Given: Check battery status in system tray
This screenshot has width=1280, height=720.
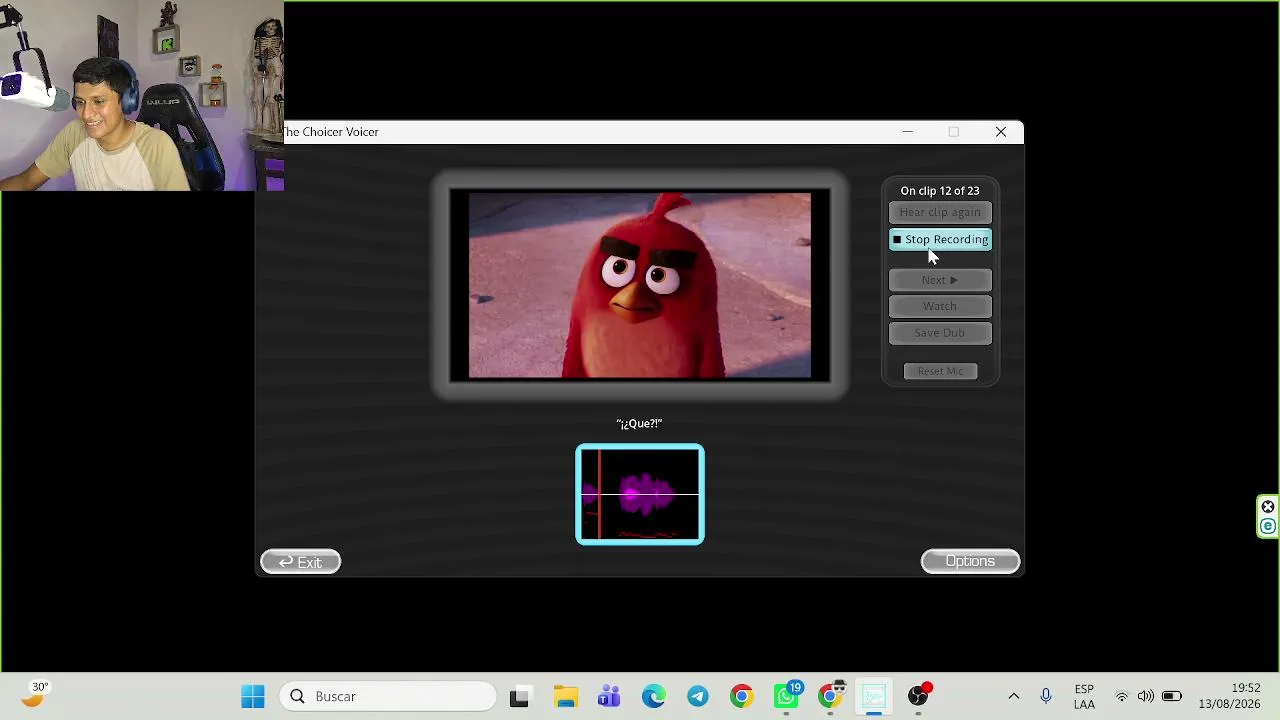Looking at the screenshot, I should (x=1171, y=696).
